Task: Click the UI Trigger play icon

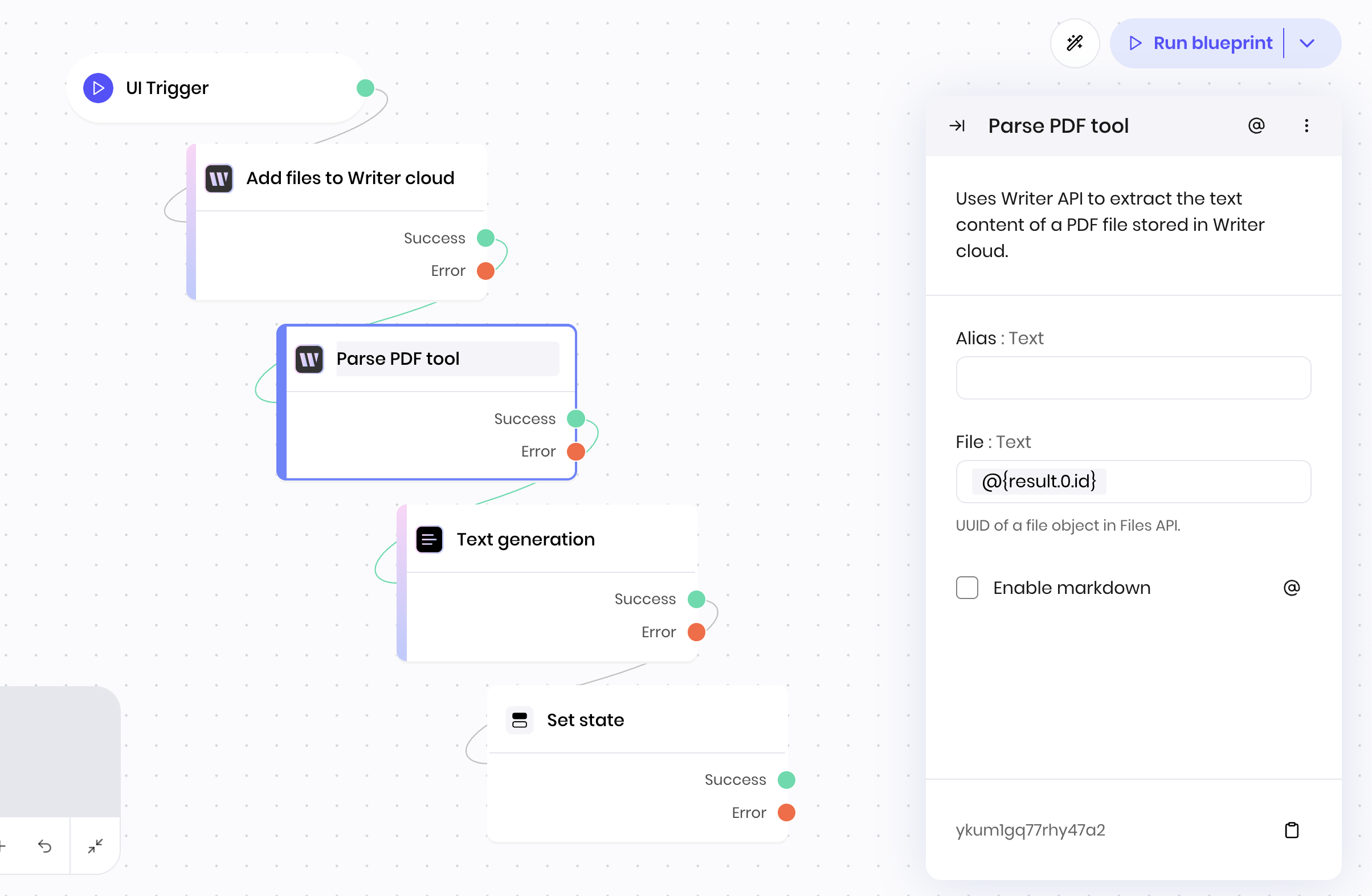Action: [x=98, y=88]
